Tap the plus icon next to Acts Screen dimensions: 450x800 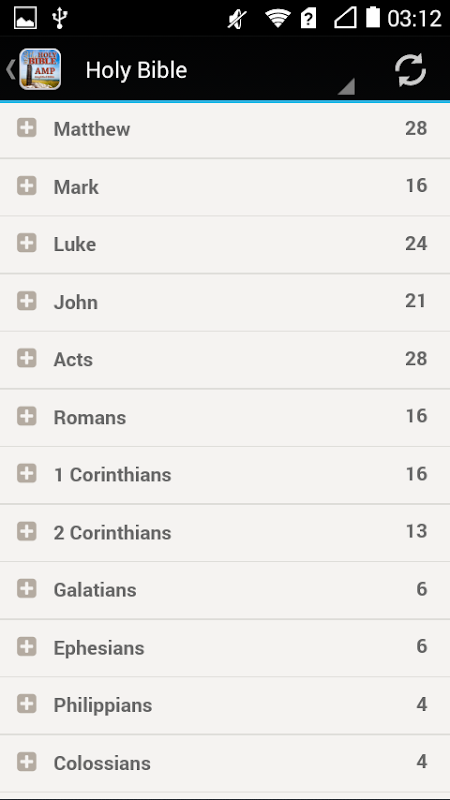tap(27, 358)
